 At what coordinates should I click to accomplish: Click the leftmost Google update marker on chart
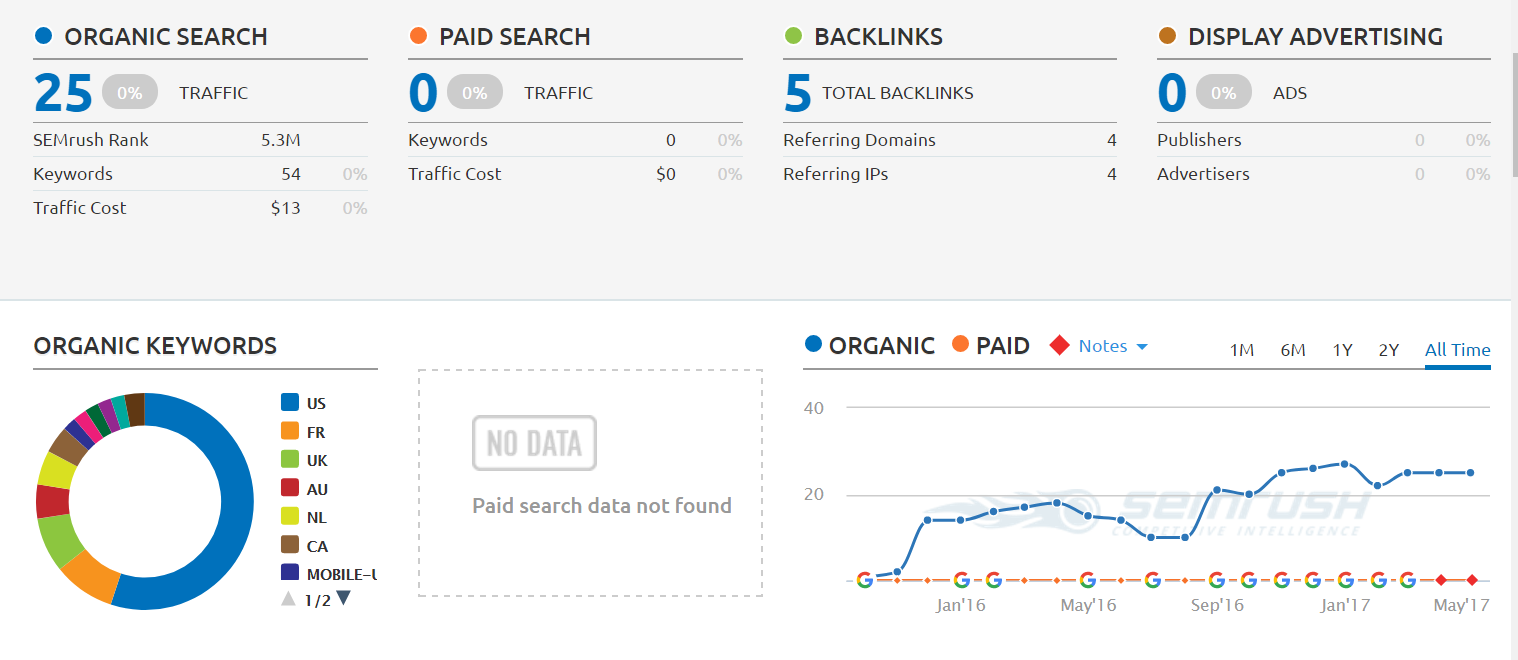coord(865,580)
